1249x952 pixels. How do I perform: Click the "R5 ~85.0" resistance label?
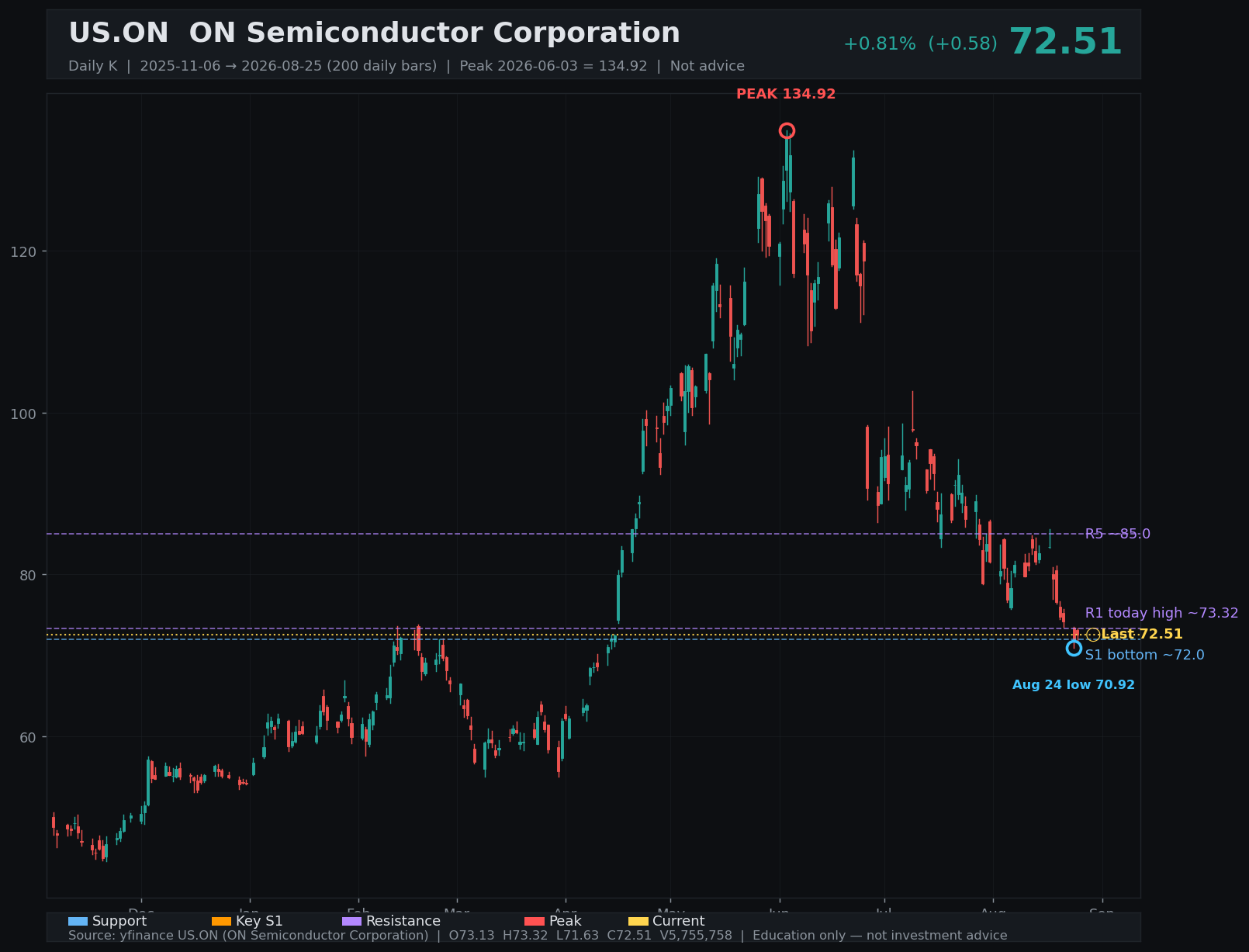(x=1118, y=534)
